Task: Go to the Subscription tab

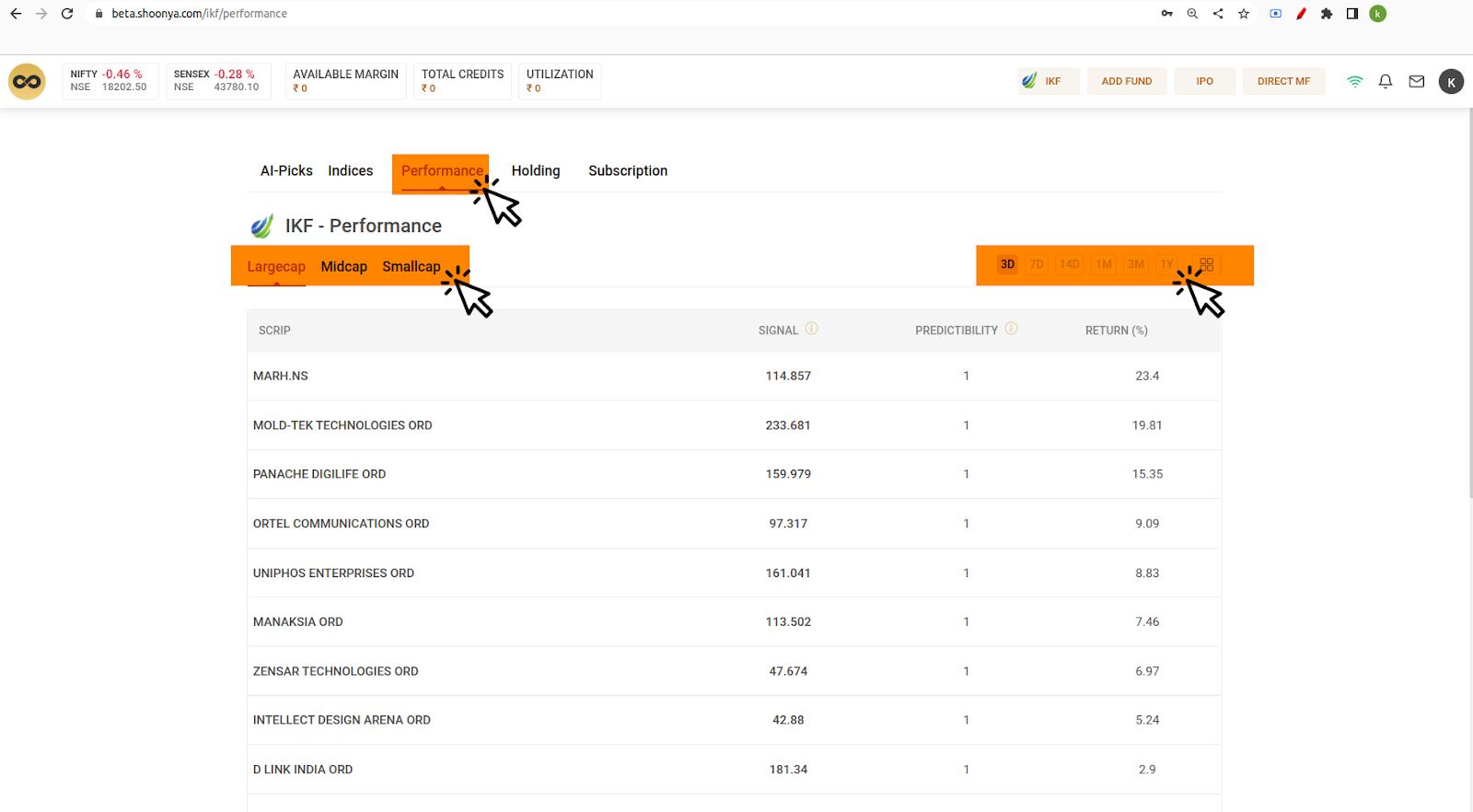Action: 628,171
